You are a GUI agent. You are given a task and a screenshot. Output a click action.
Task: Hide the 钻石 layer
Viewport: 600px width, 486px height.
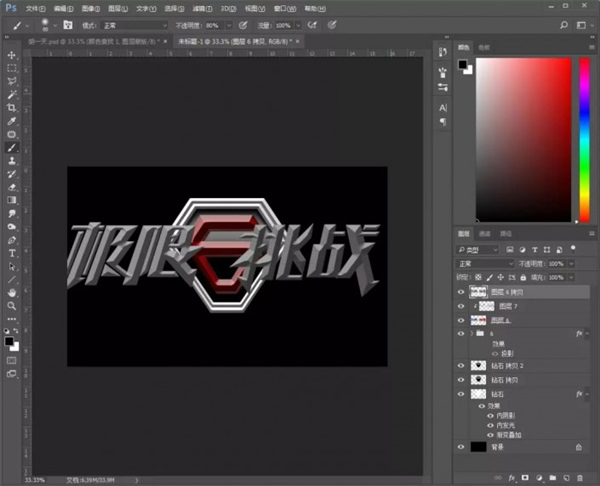461,394
